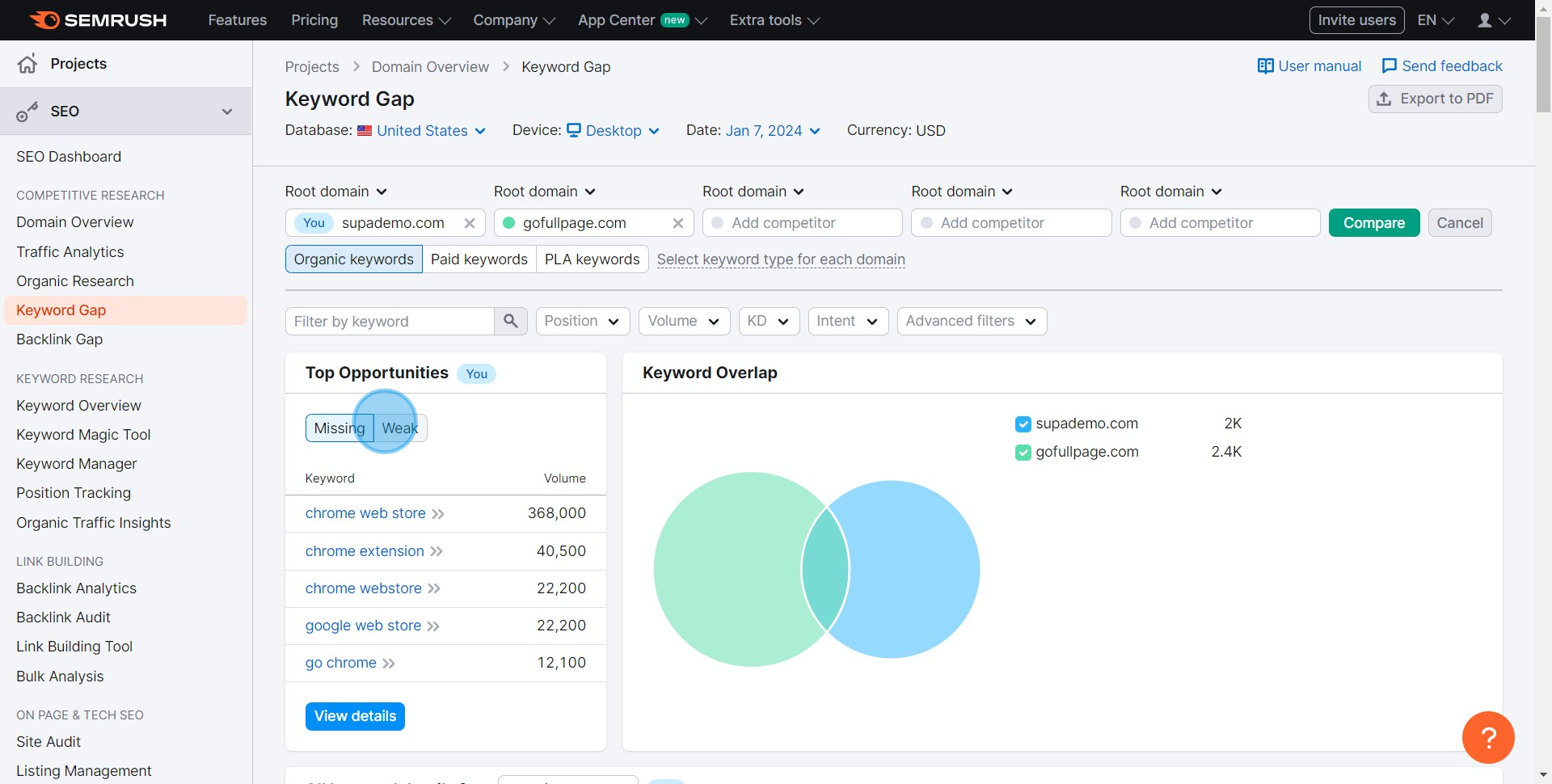The width and height of the screenshot is (1552, 784).
Task: Change the date Jan 7, 2024 dropdown
Action: pos(773,131)
